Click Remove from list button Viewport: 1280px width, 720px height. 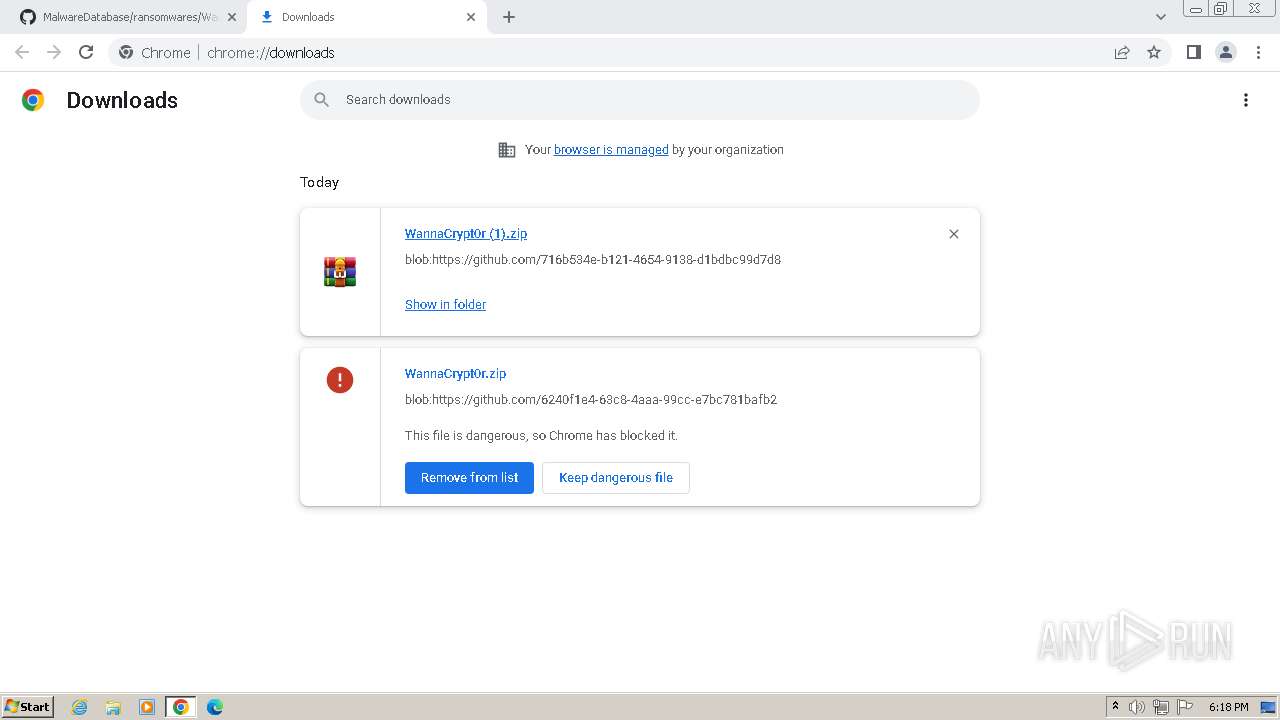point(469,478)
